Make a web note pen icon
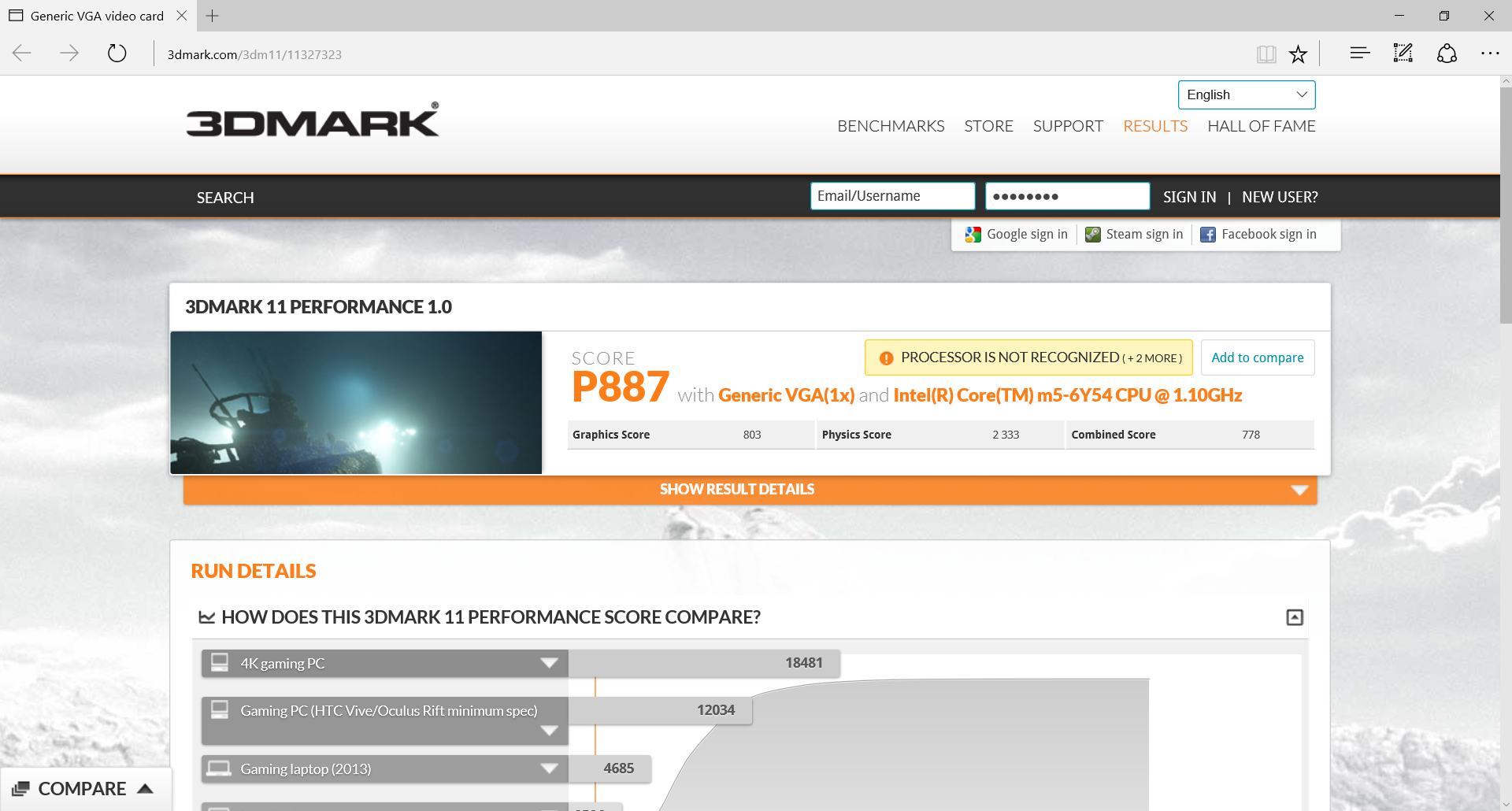 1403,54
